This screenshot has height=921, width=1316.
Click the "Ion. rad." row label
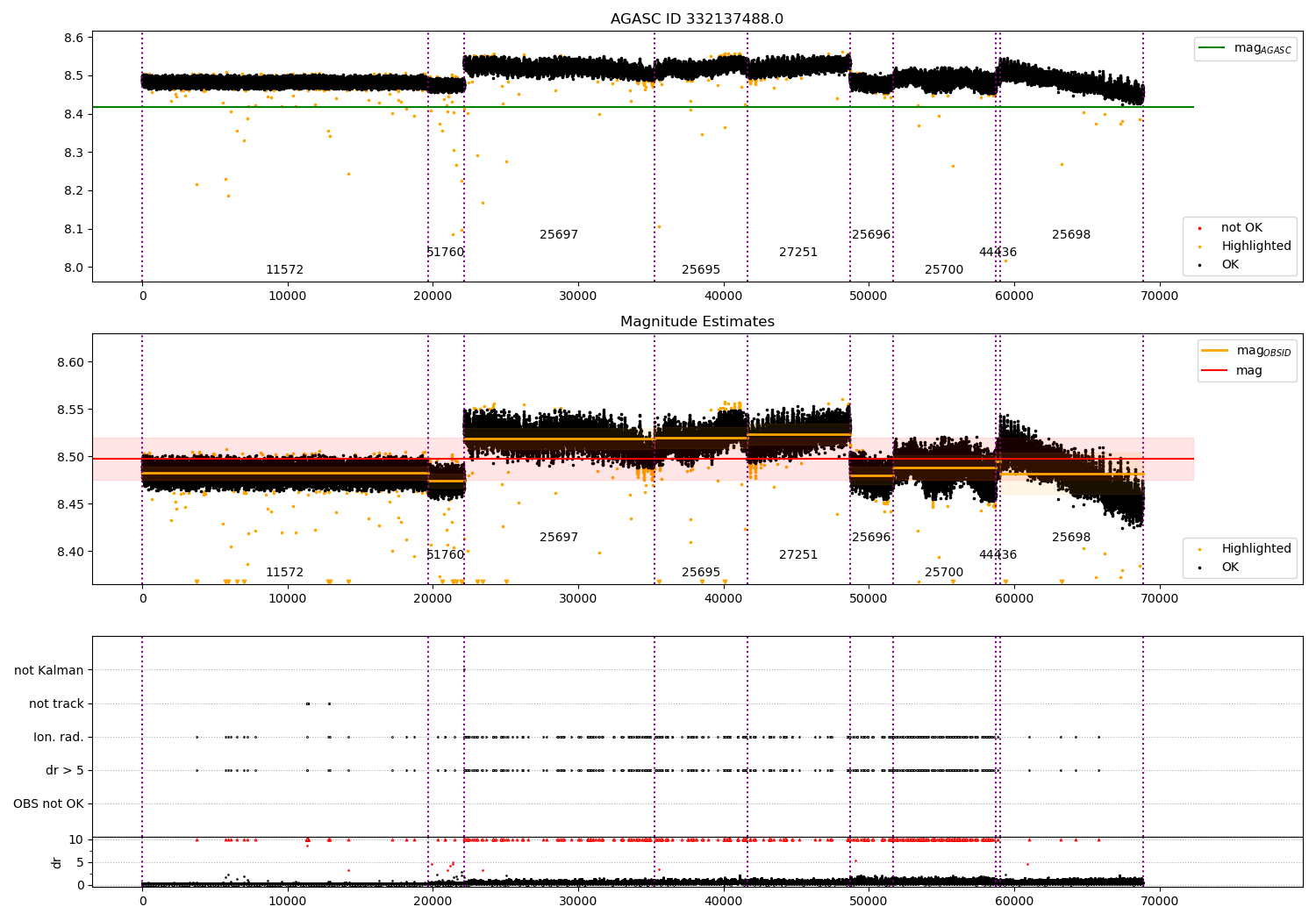59,738
